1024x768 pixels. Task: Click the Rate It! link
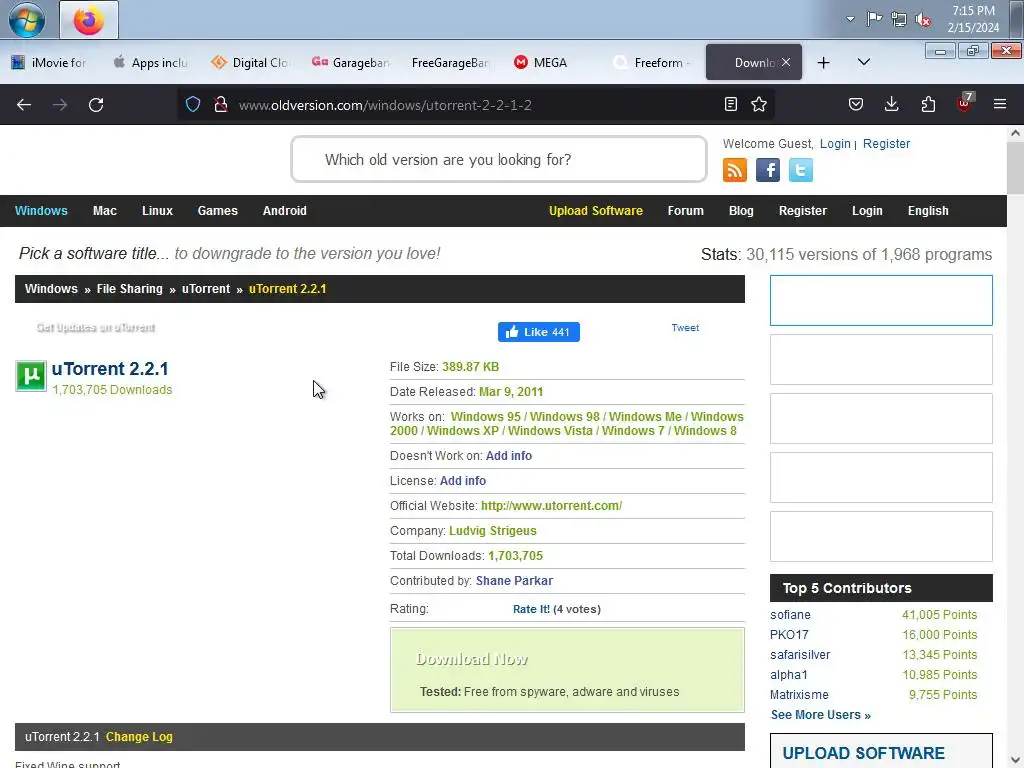tap(531, 609)
